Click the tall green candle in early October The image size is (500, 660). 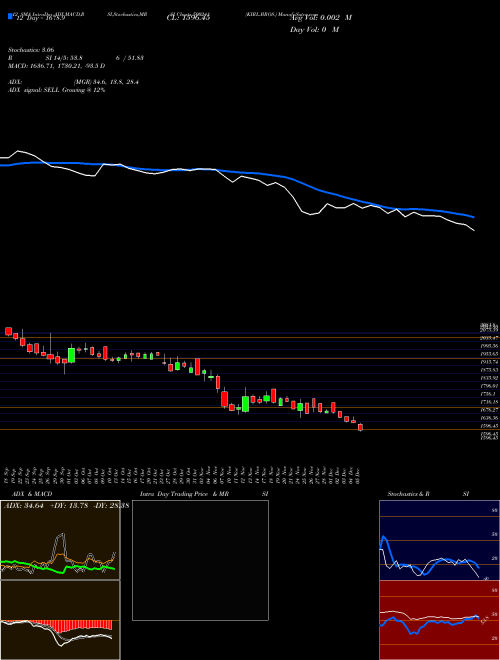[x=72, y=355]
